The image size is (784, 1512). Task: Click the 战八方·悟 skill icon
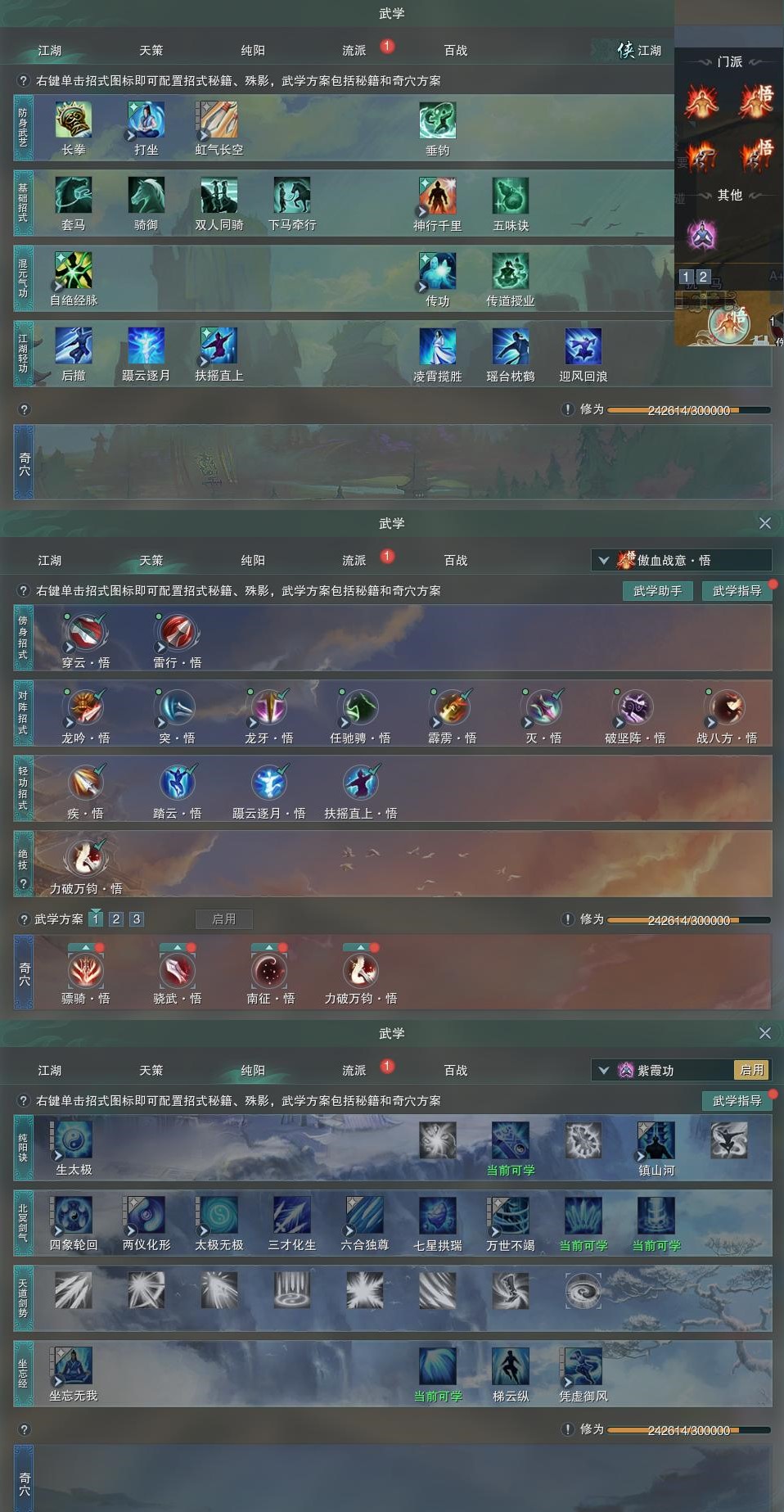click(x=727, y=707)
